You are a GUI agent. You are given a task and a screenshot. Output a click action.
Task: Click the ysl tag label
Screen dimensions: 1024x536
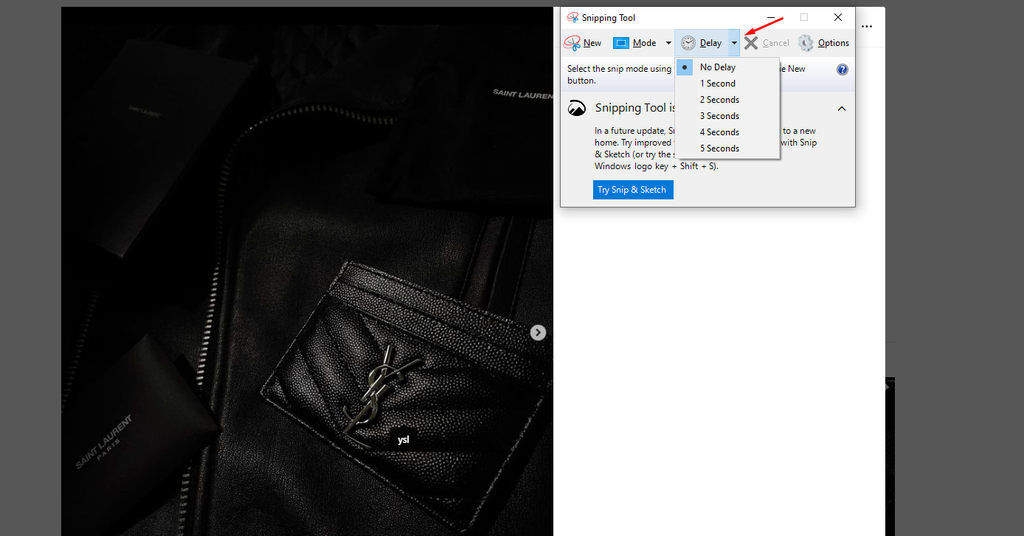pos(403,440)
